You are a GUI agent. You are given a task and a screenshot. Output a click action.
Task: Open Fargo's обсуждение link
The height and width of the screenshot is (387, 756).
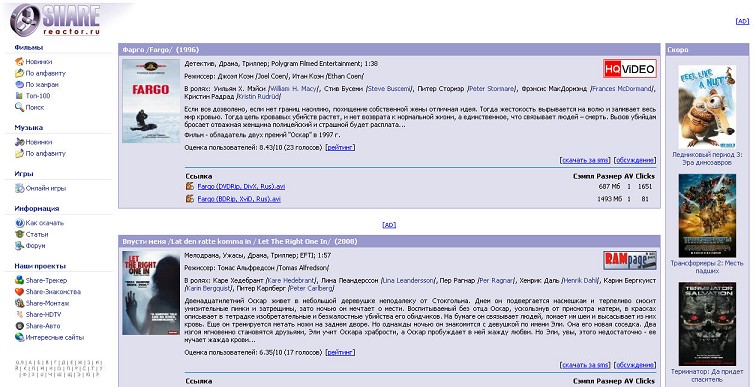(x=635, y=160)
